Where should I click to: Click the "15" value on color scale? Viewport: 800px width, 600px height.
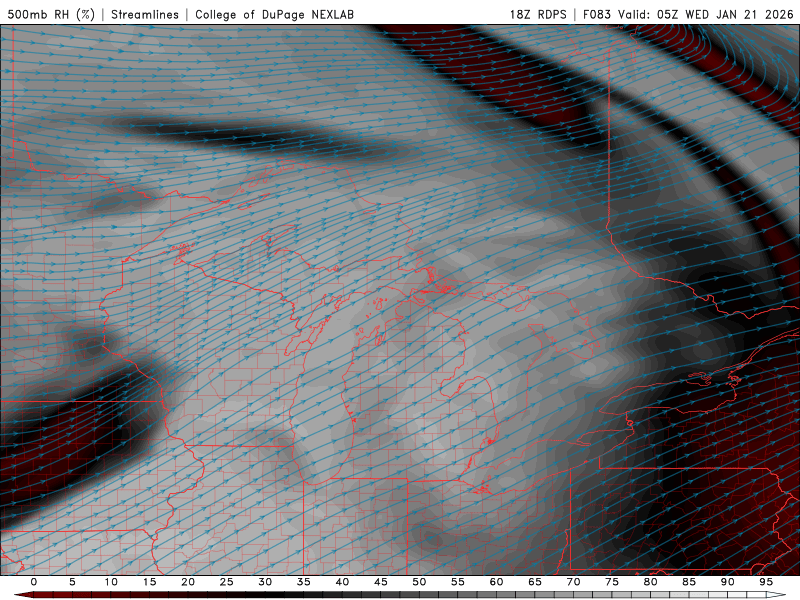[x=149, y=582]
